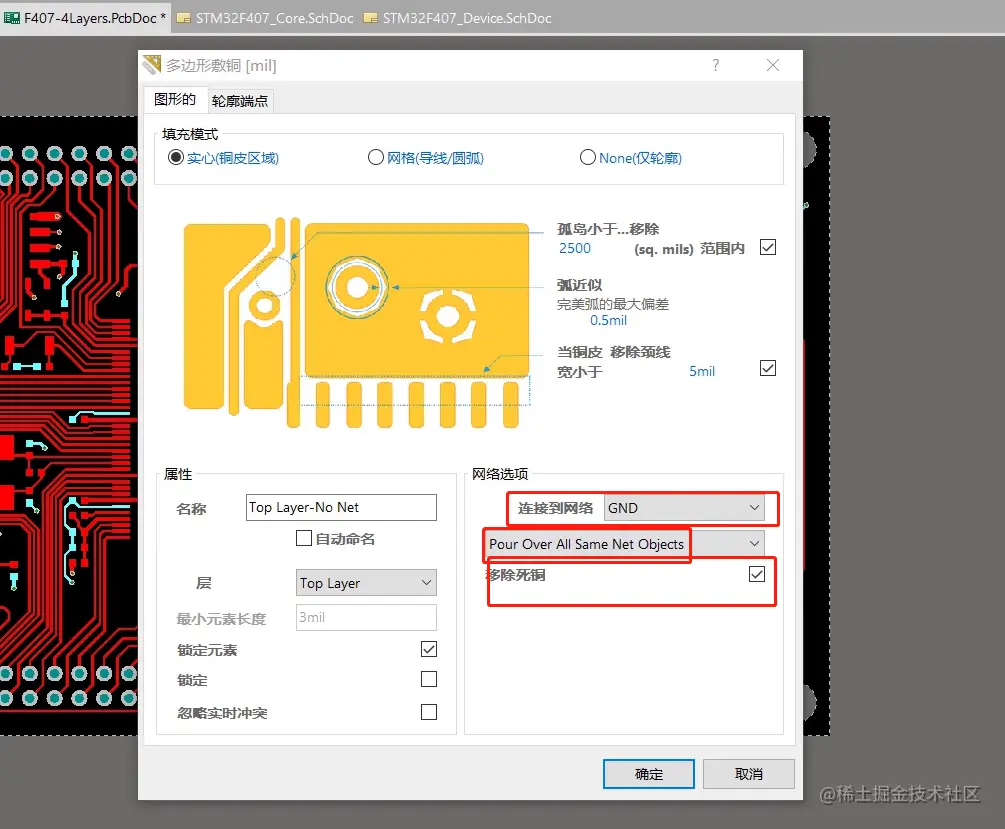The image size is (1005, 829).
Task: Enable the 忽略实时冲突 ignore online violations checkbox
Action: pyautogui.click(x=429, y=712)
